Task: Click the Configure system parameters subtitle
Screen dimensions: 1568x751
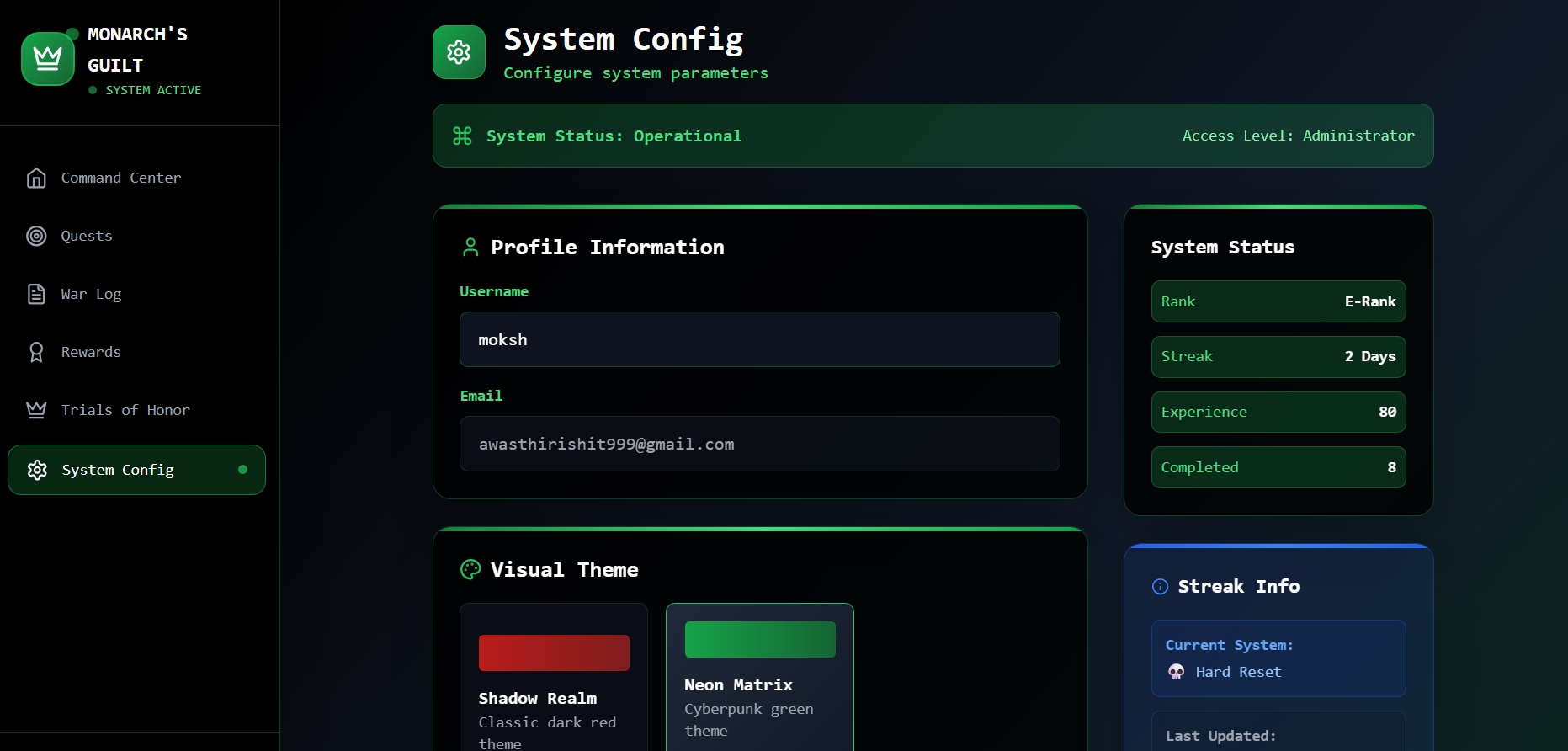Action: pos(635,73)
